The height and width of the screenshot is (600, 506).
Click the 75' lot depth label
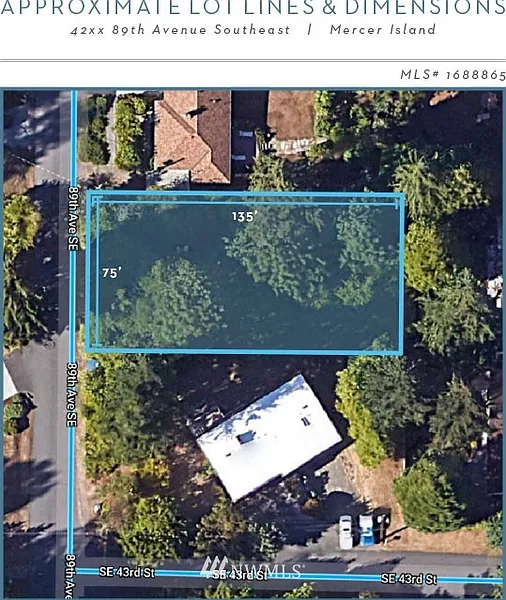point(112,272)
